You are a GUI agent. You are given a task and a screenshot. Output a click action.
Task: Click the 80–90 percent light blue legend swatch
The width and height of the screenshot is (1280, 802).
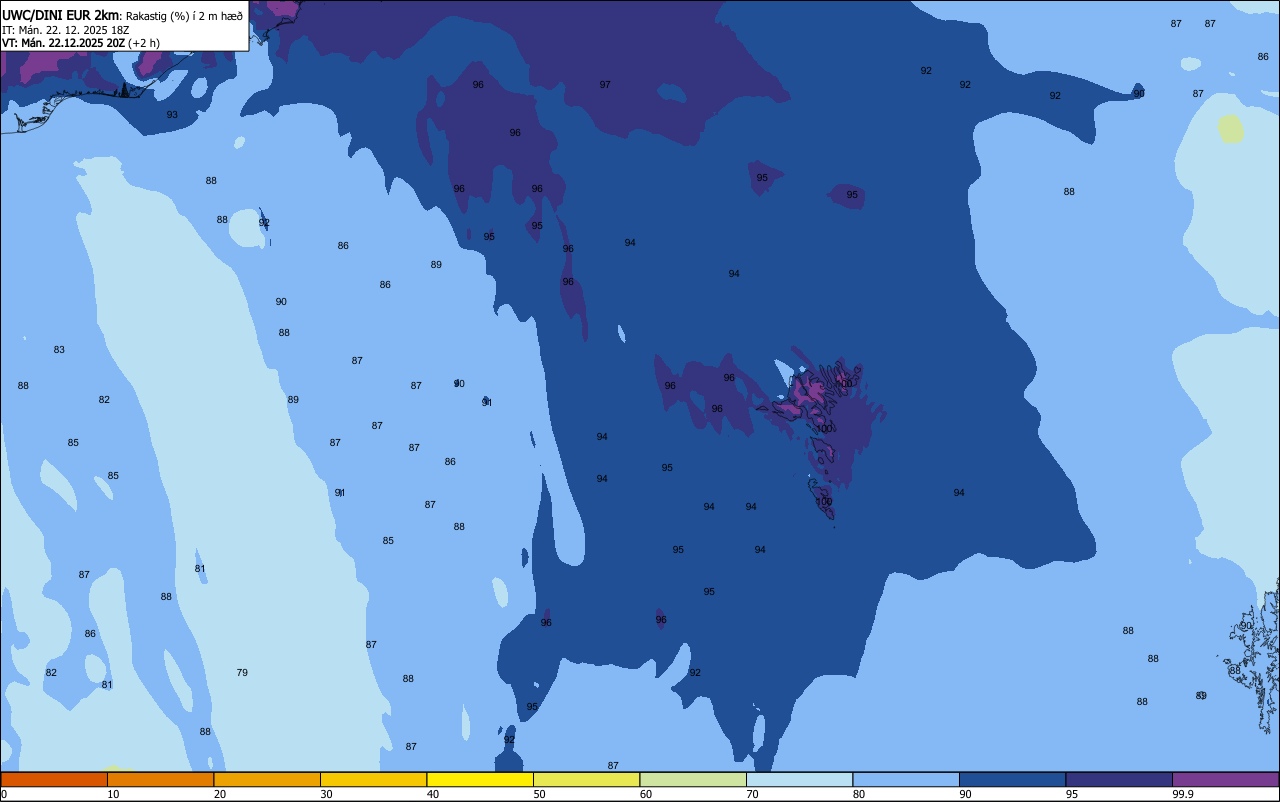coord(906,779)
